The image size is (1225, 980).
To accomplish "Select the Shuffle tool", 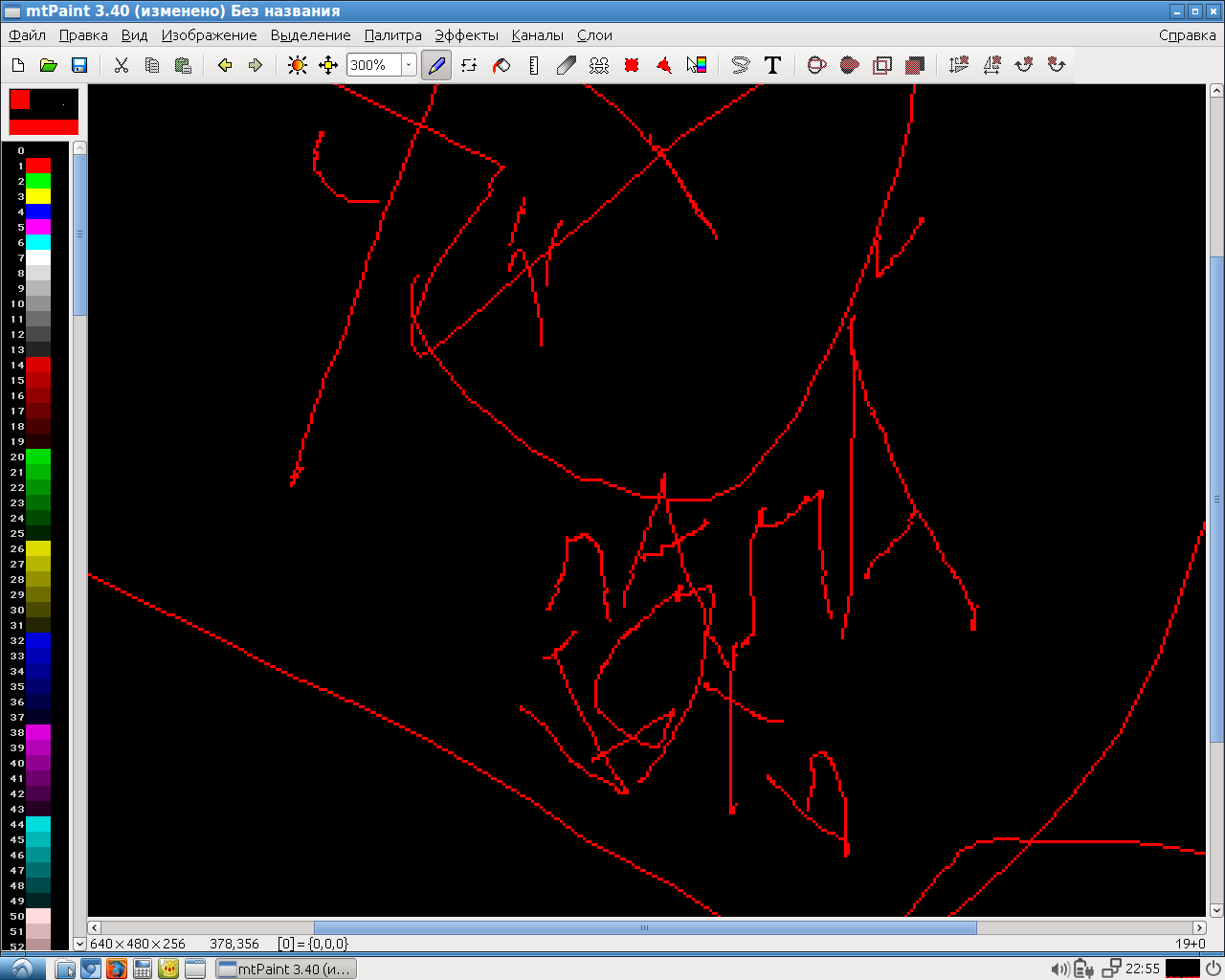I will pyautogui.click(x=469, y=65).
